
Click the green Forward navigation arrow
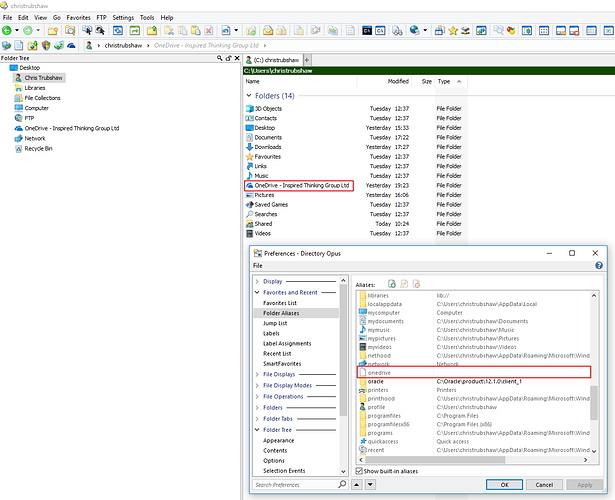(x=27, y=30)
